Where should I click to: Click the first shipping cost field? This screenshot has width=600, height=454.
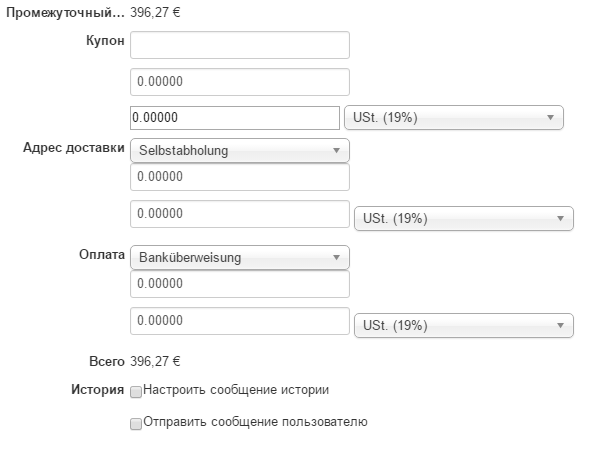pyautogui.click(x=240, y=177)
